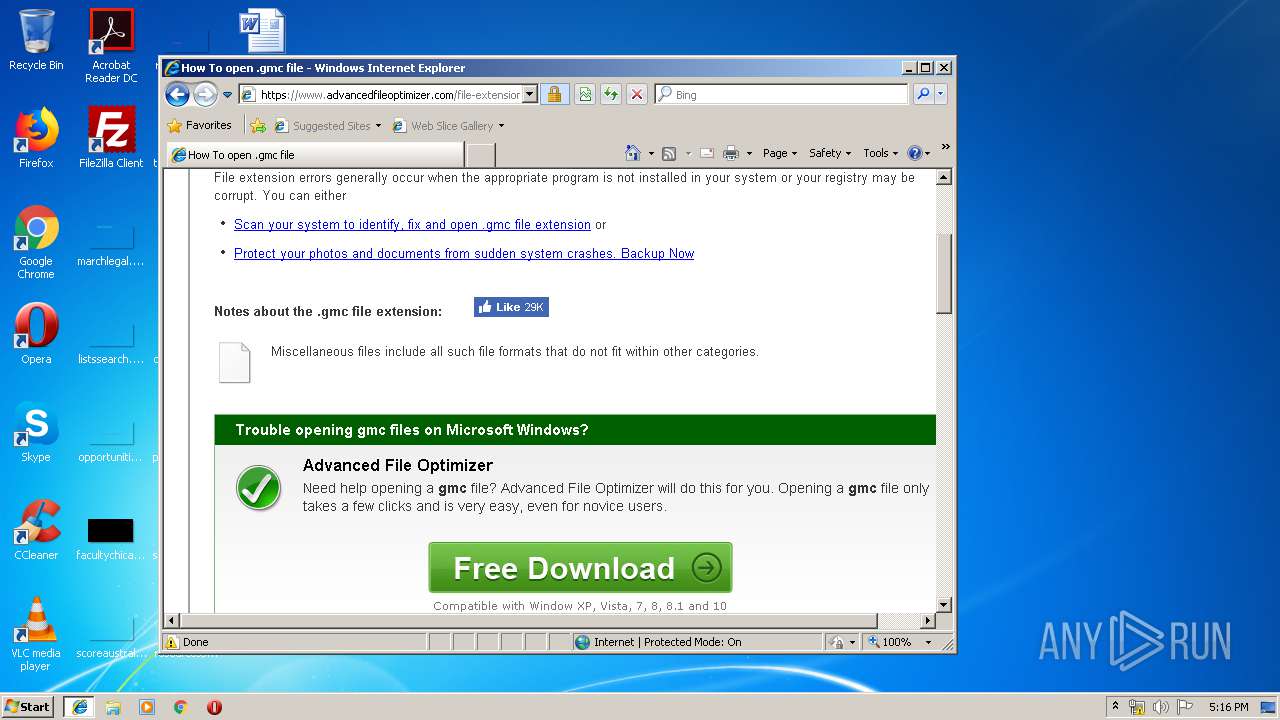The image size is (1280, 720).
Task: Select the Firefox desktop icon
Action: [36, 137]
